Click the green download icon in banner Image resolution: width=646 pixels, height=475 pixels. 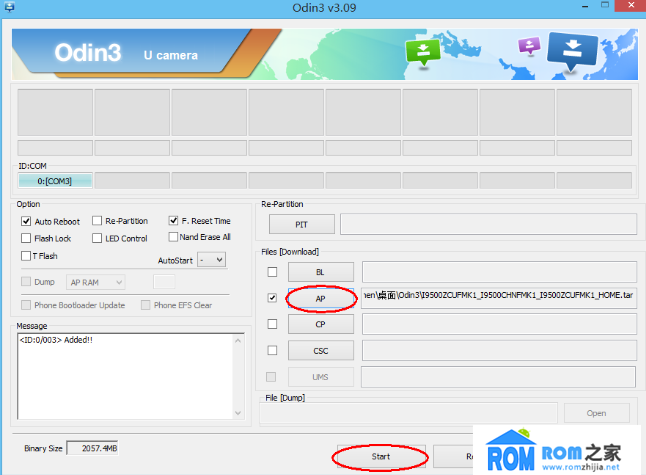tap(423, 52)
